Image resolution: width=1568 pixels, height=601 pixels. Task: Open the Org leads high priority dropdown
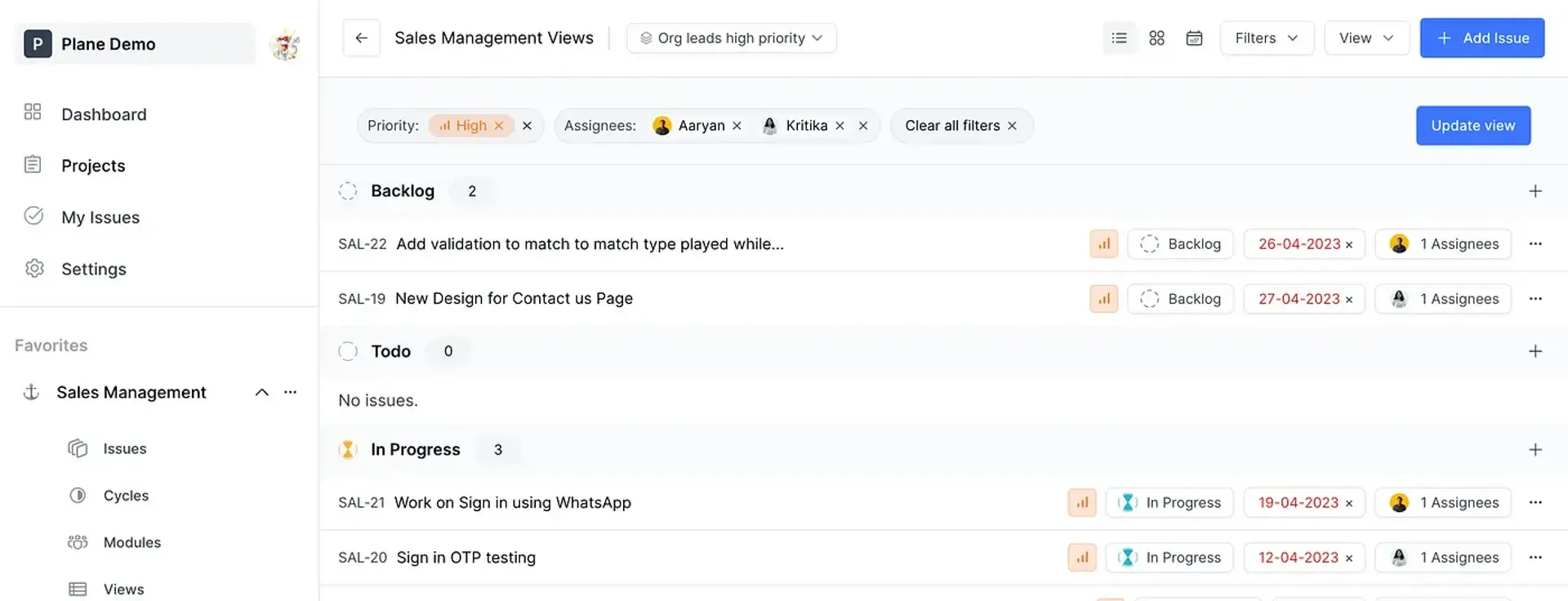click(731, 38)
